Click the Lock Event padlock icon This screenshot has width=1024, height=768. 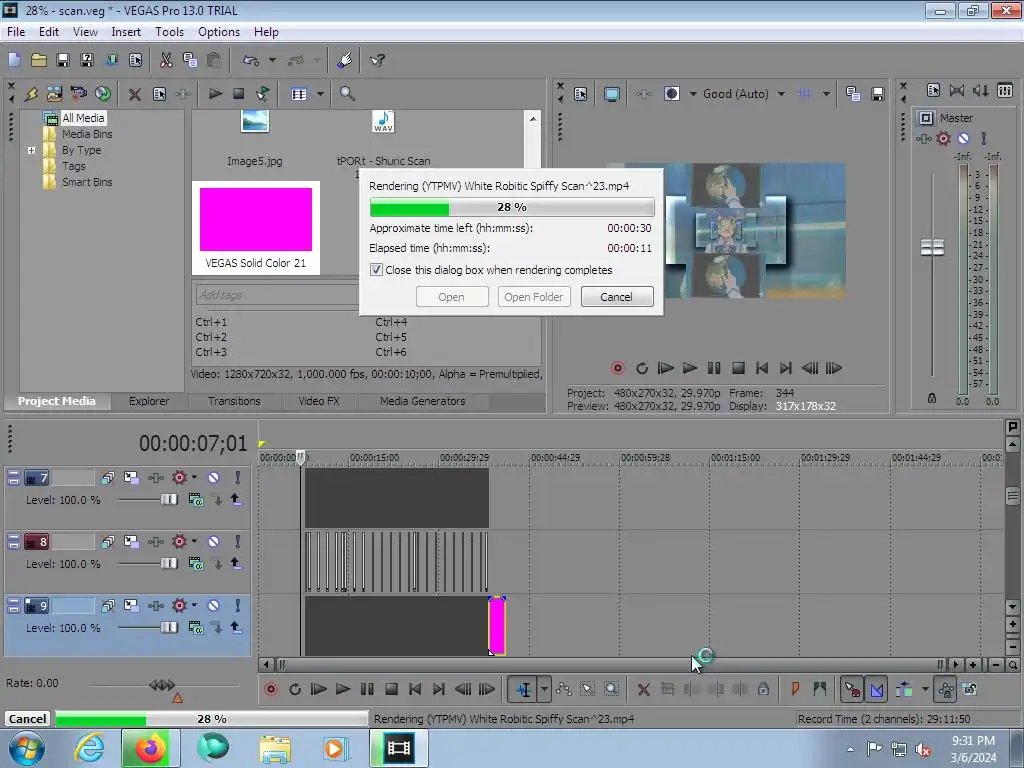[763, 689]
